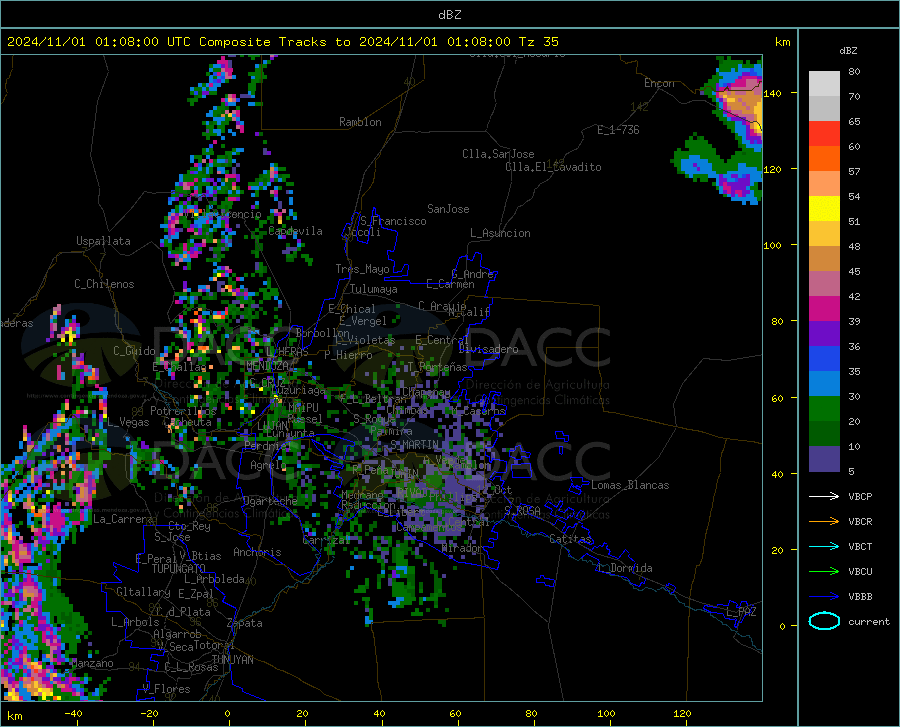Click the 'current' legend label

(x=868, y=621)
